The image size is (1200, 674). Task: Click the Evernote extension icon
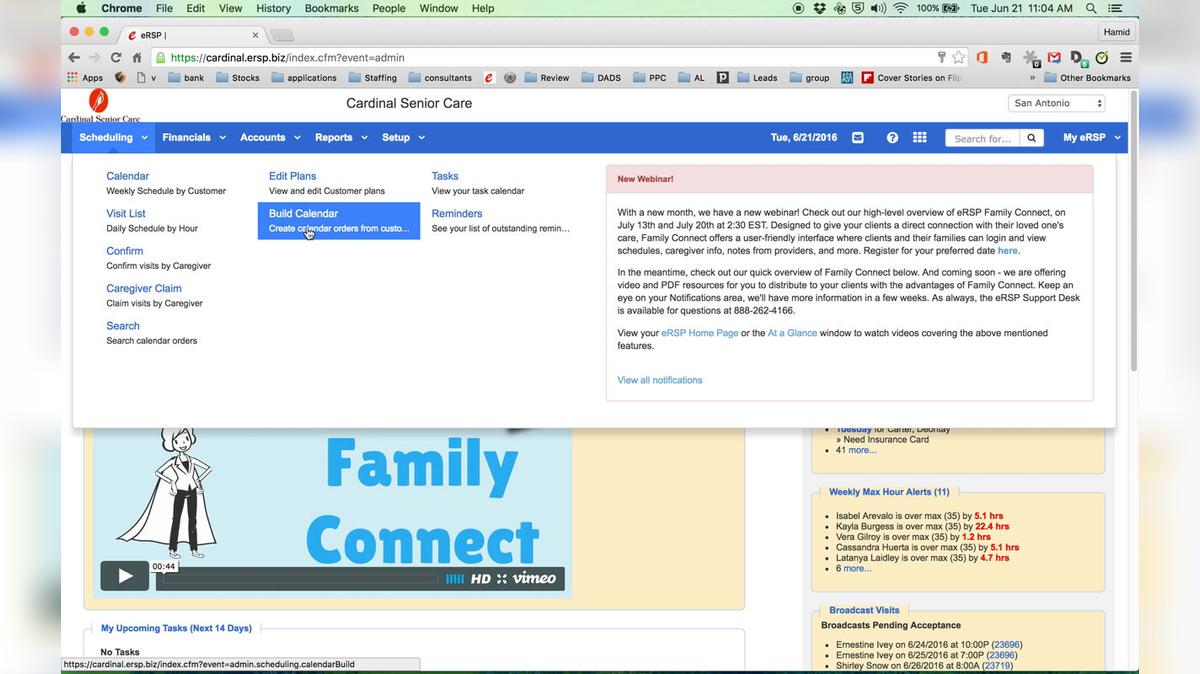pos(1006,57)
